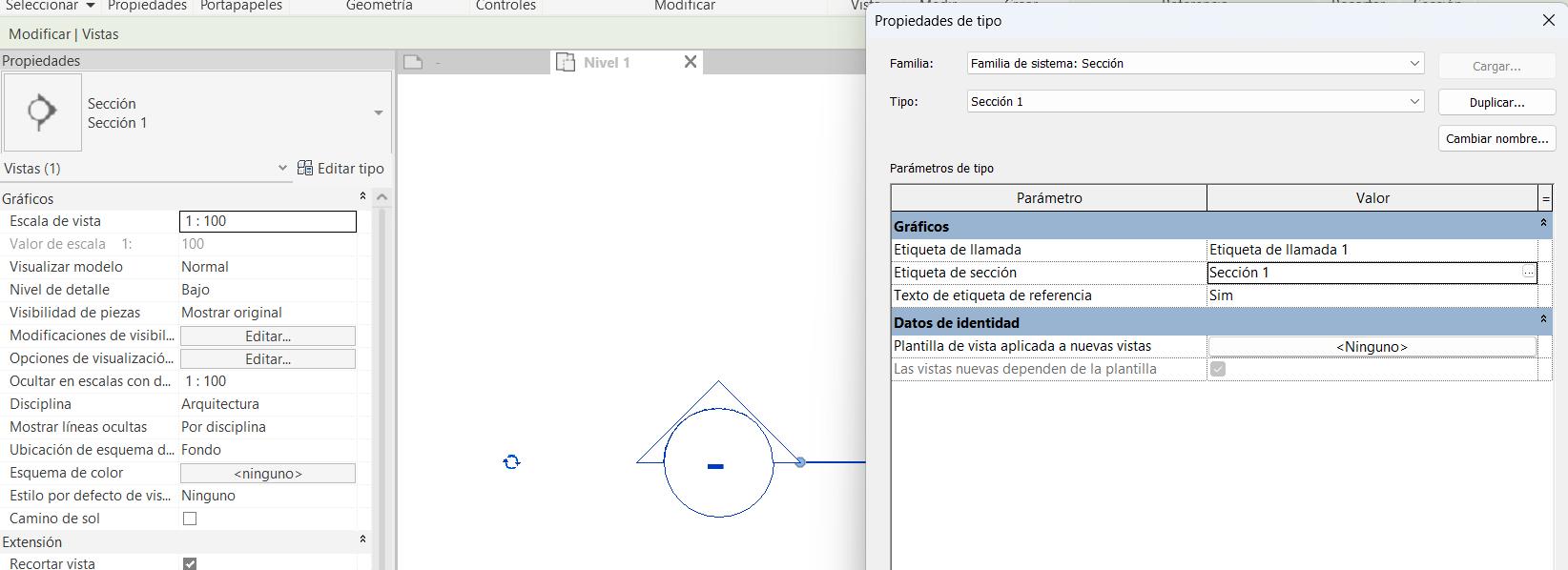The image size is (1568, 570).
Task: Click the Duplicar... button
Action: point(1496,102)
